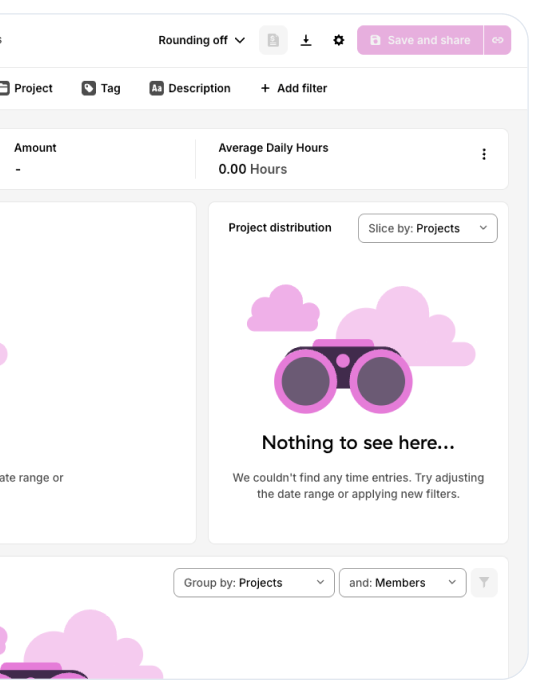Open report settings gear icon

[x=338, y=40]
